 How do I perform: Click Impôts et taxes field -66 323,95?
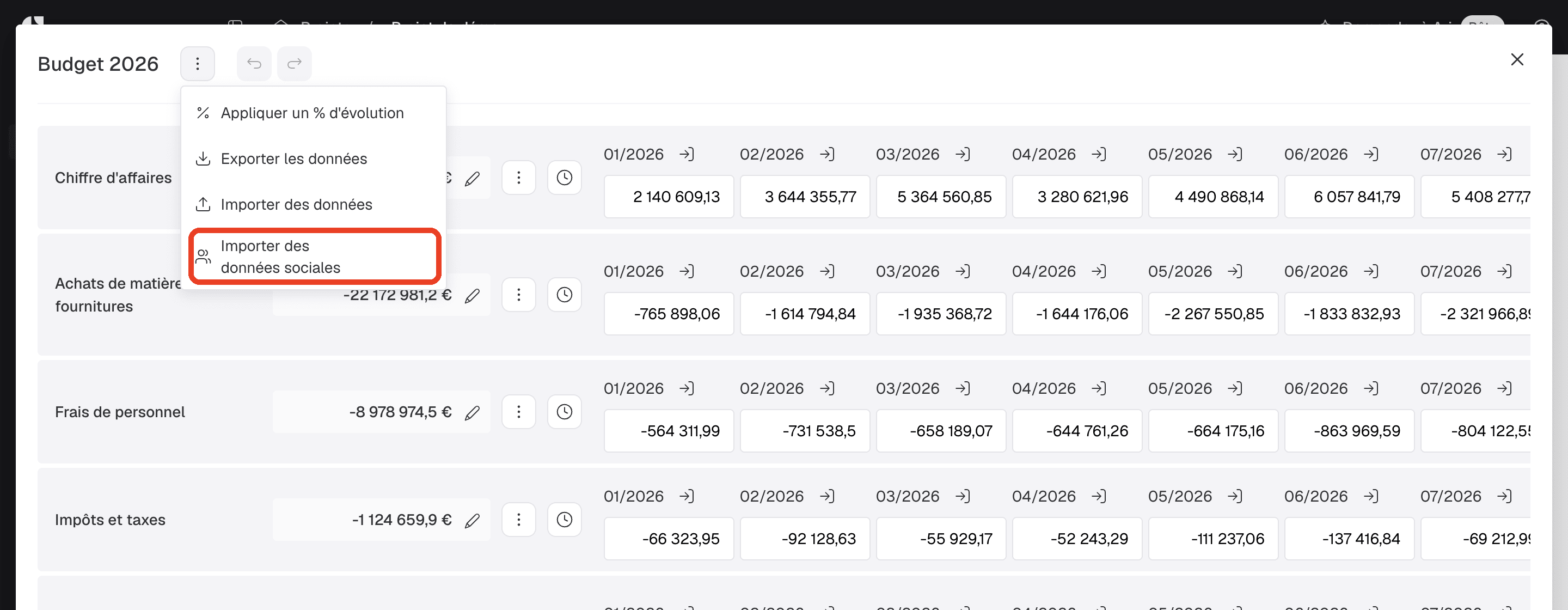pyautogui.click(x=669, y=539)
